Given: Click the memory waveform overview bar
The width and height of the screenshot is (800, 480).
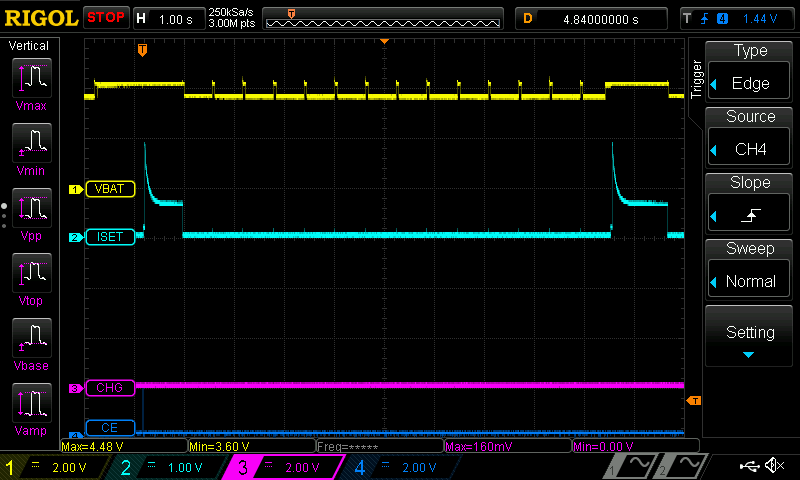Looking at the screenshot, I should 383,19.
